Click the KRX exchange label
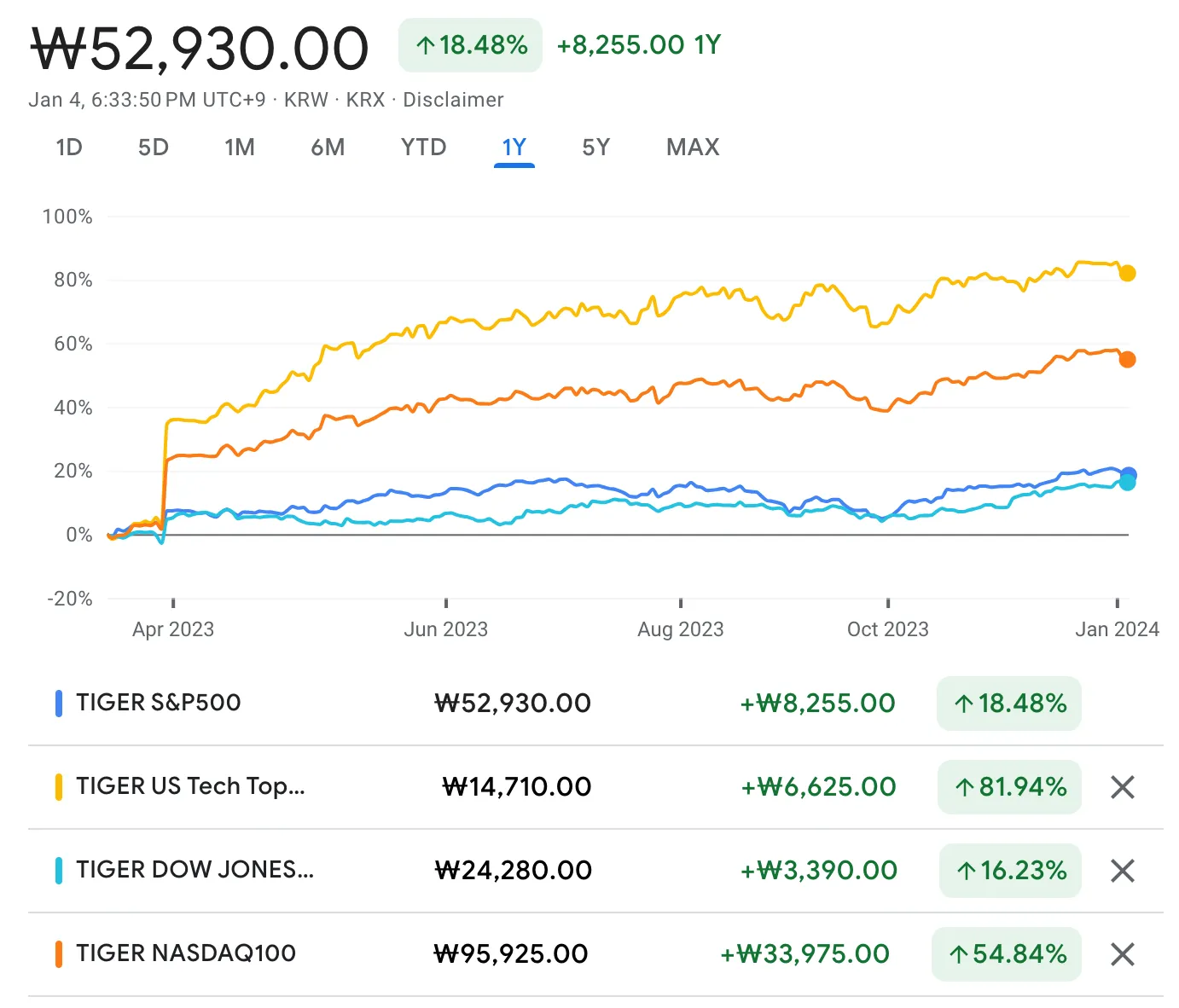The height and width of the screenshot is (1008, 1179). click(x=367, y=99)
